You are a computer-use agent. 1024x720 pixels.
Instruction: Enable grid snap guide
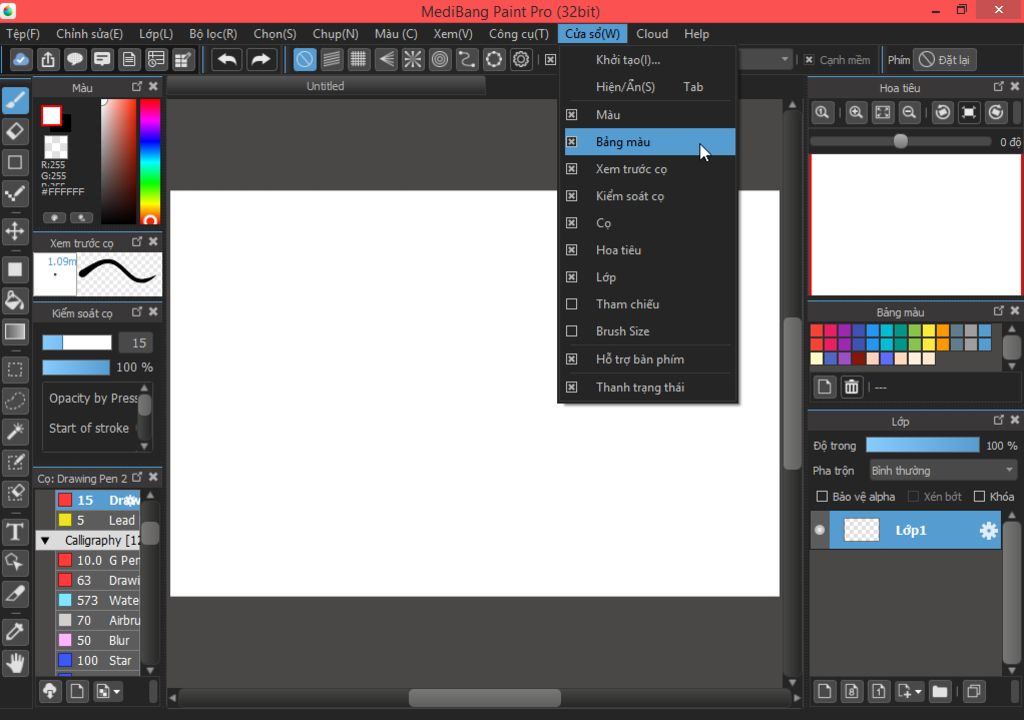[x=359, y=59]
